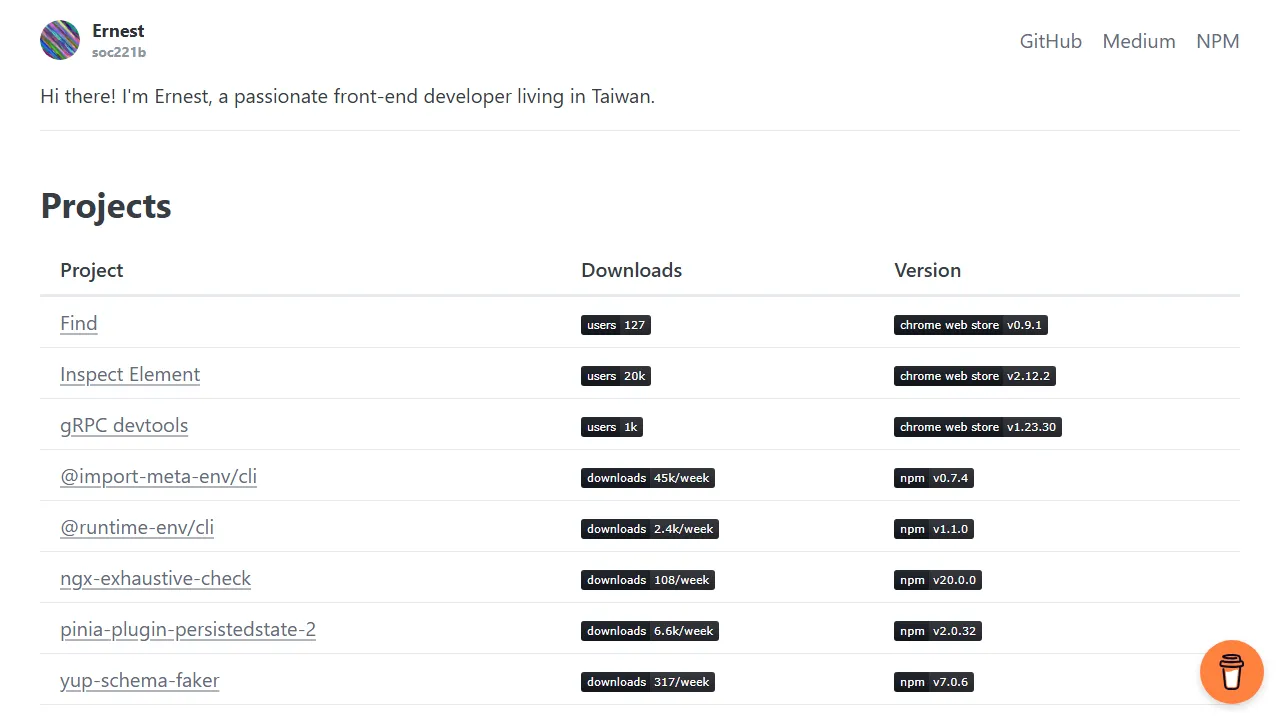Screen dimensions: 1280x720
Task: Open the yup-schema-faker project link
Action: pos(139,680)
